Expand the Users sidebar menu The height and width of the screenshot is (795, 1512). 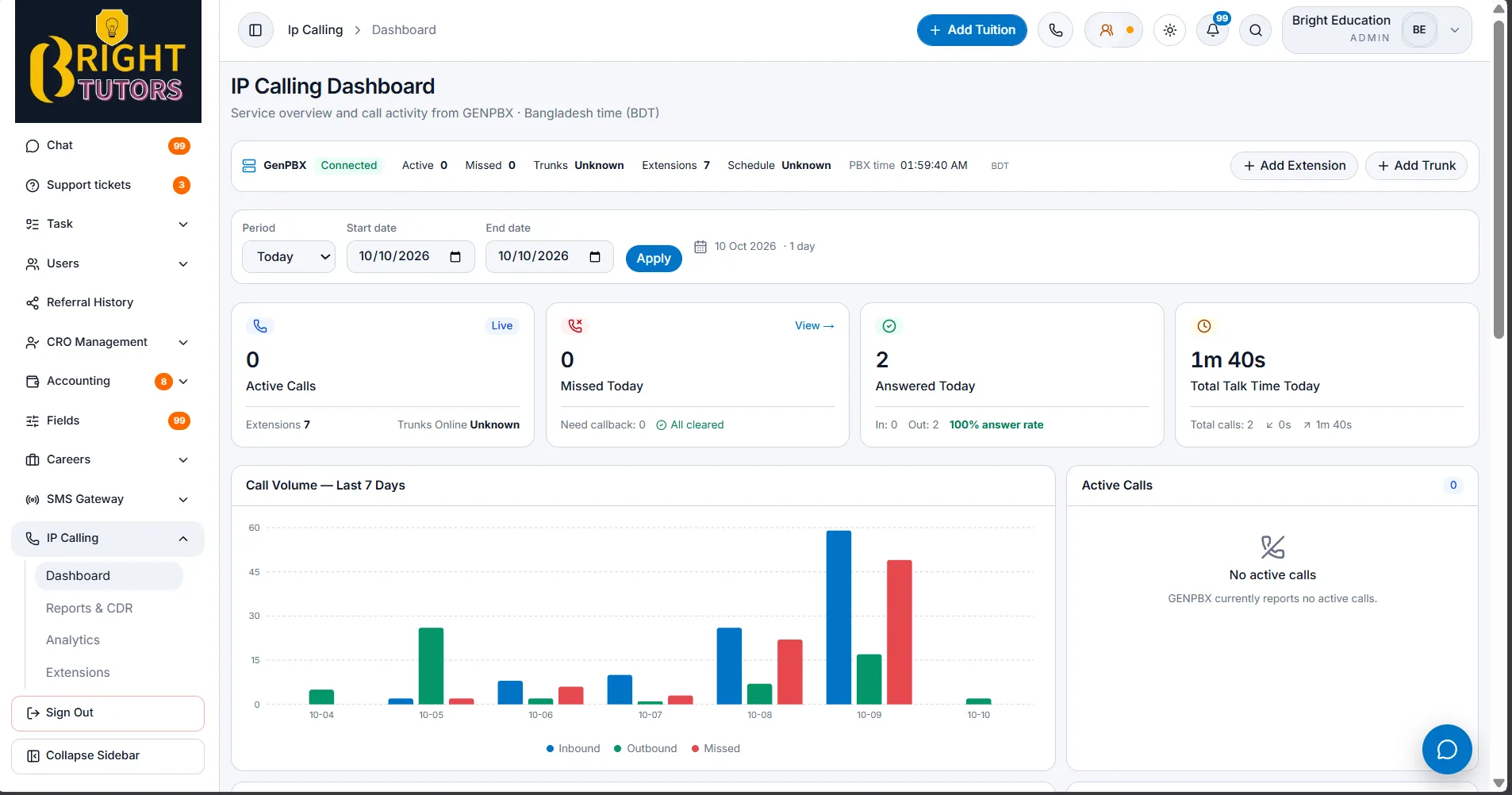coord(108,263)
